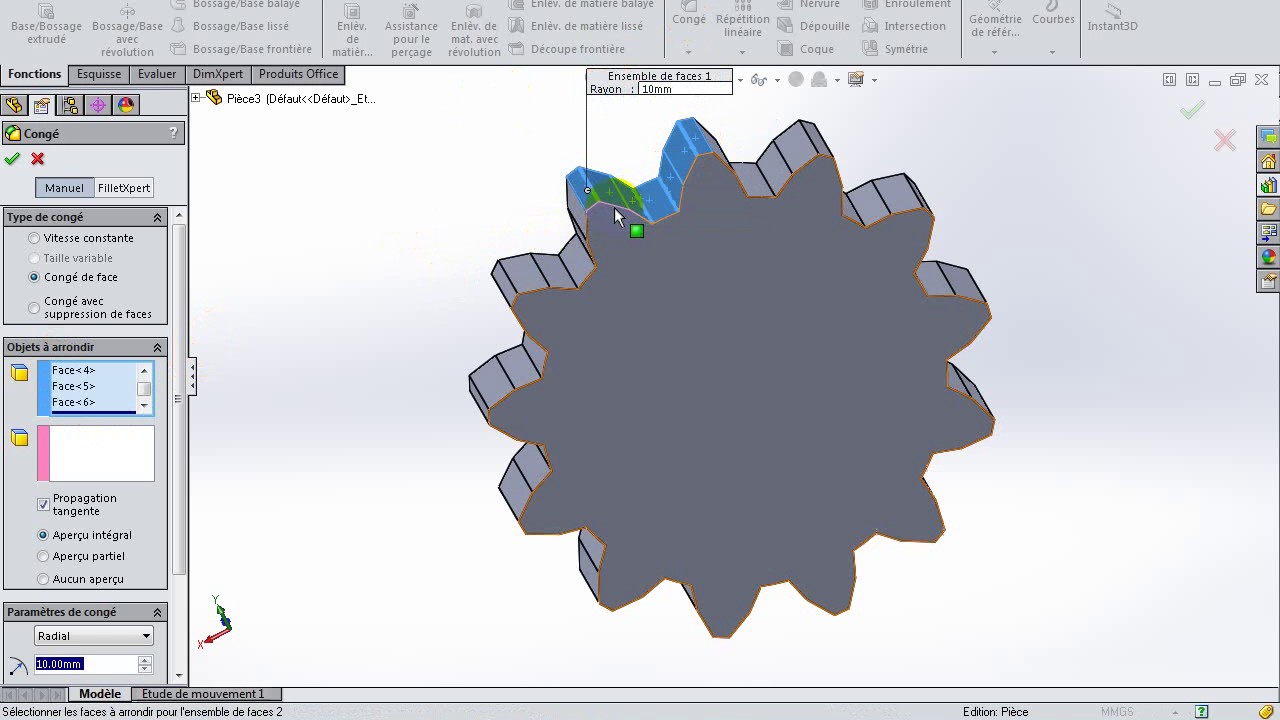This screenshot has height=720, width=1280.
Task: Open the SolidWorks forum task pane icon
Action: coord(1268,138)
